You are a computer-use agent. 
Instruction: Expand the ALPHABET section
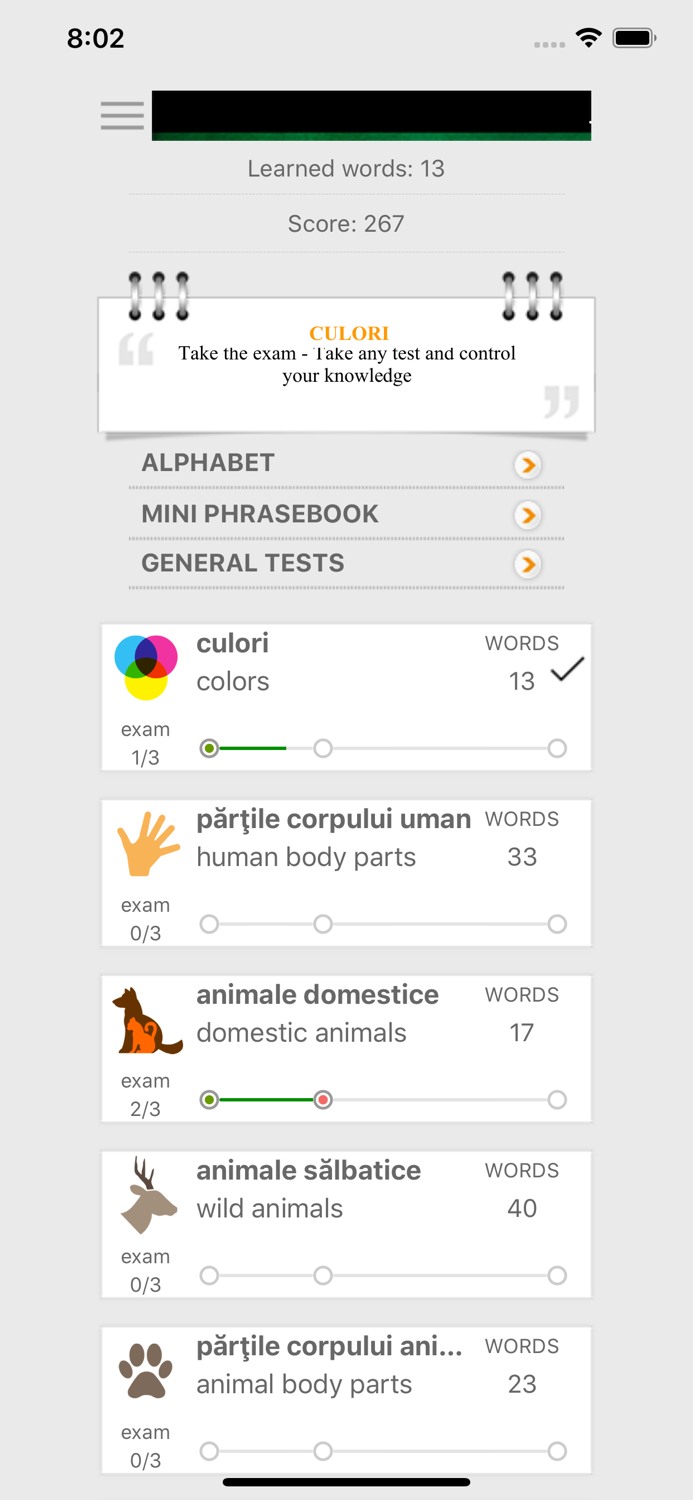click(x=528, y=465)
